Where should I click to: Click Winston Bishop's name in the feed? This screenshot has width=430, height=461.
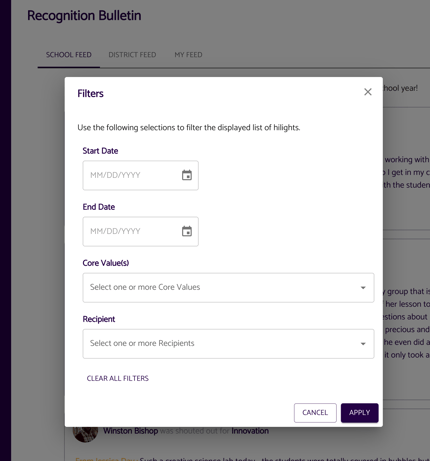click(x=130, y=431)
